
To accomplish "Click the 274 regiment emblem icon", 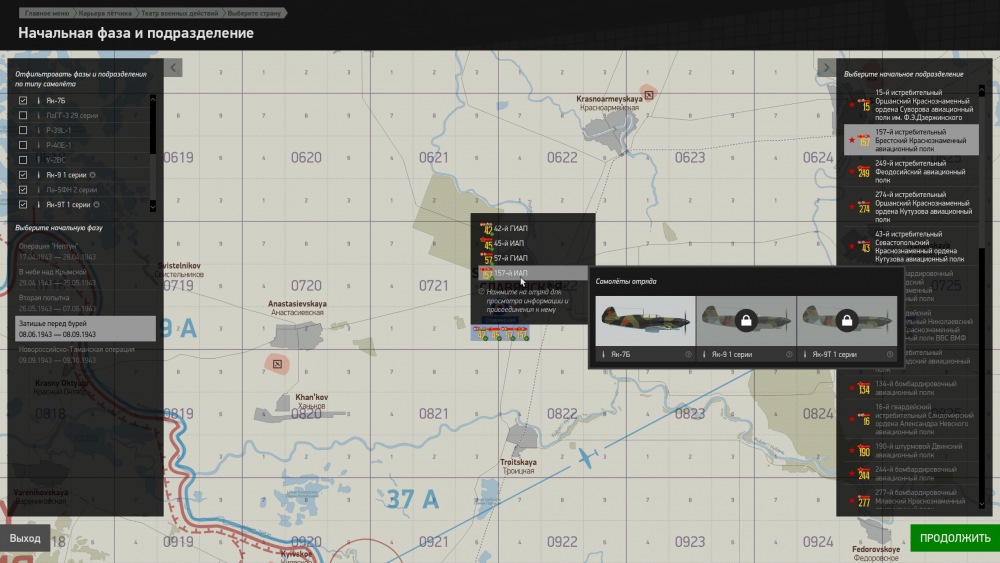I will point(864,207).
